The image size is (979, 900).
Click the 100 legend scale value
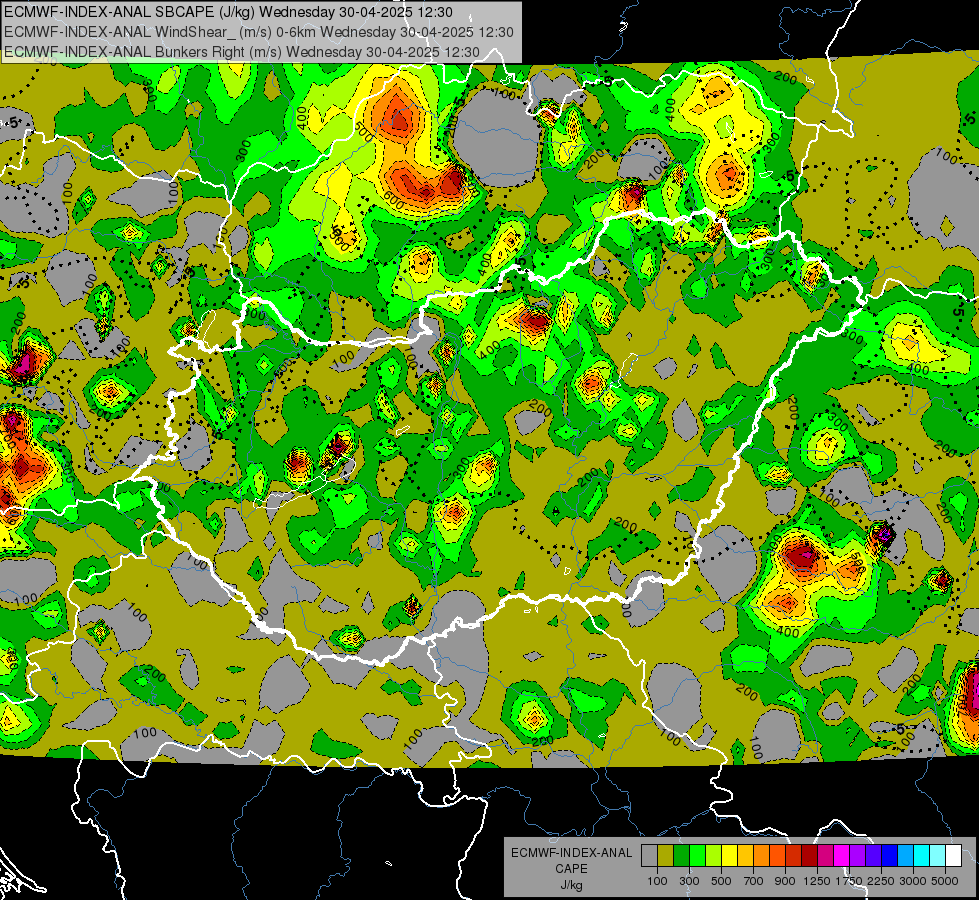tap(657, 881)
